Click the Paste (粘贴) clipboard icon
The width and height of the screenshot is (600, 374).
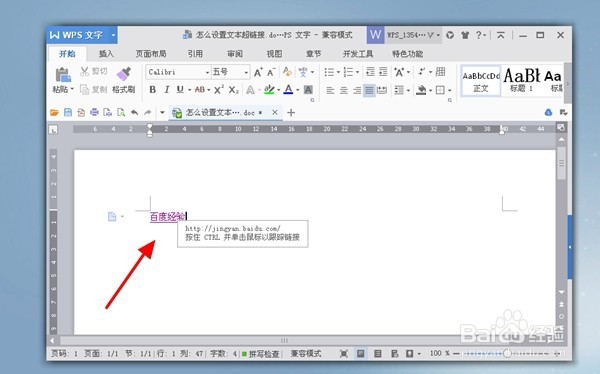63,75
